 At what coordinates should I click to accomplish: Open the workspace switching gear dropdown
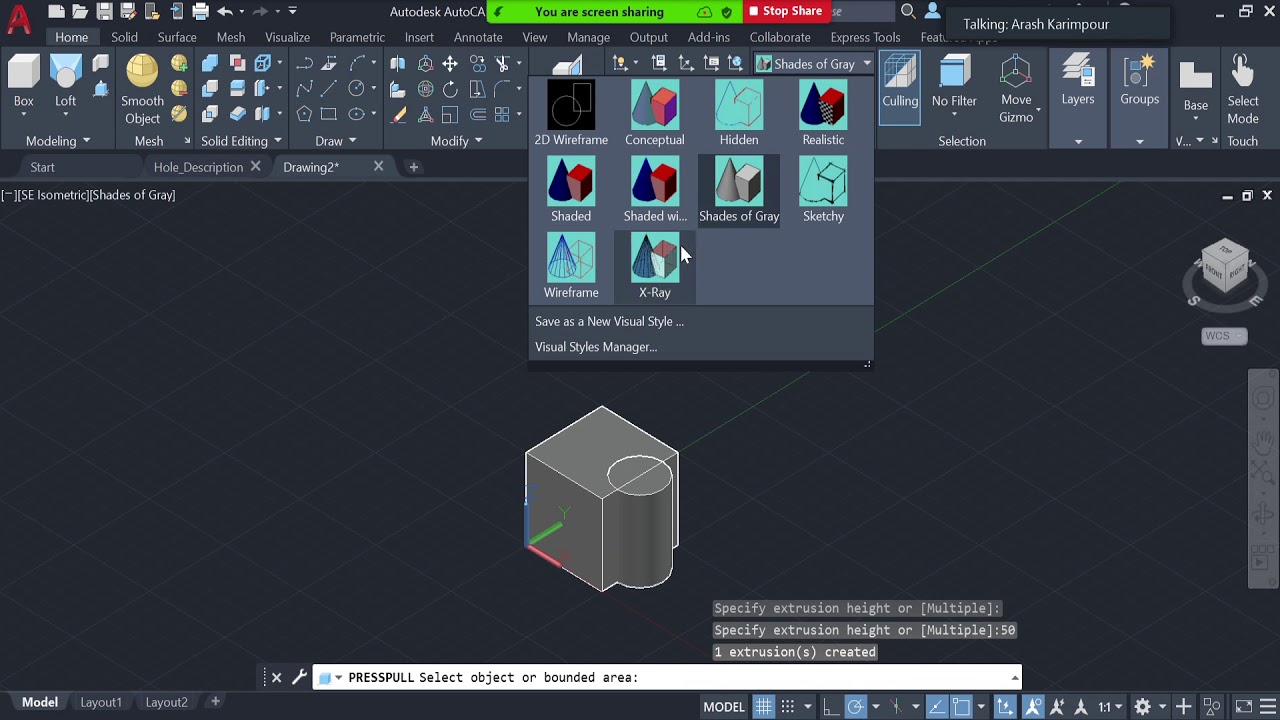click(x=1149, y=706)
